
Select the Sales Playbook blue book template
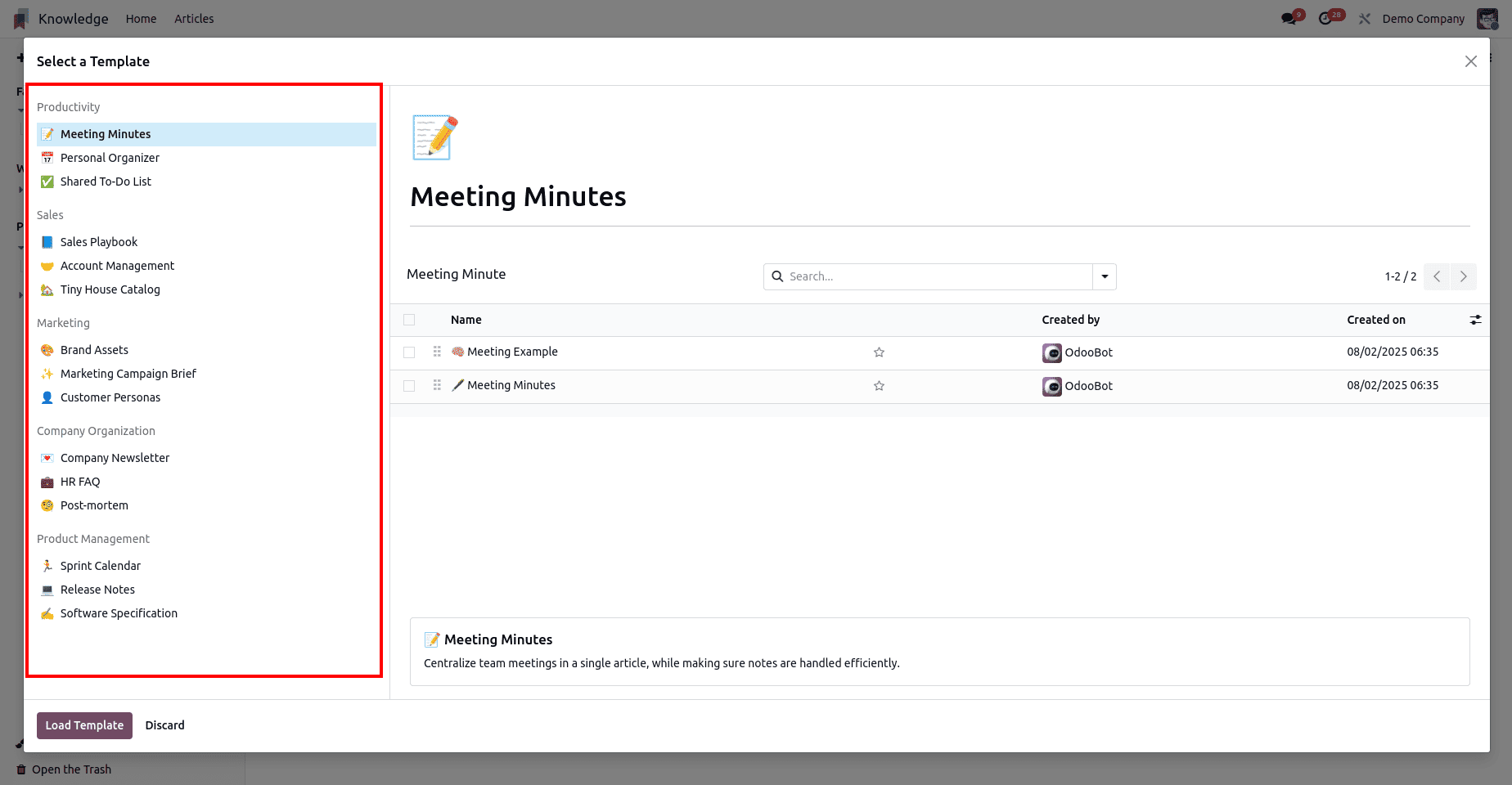coord(98,241)
